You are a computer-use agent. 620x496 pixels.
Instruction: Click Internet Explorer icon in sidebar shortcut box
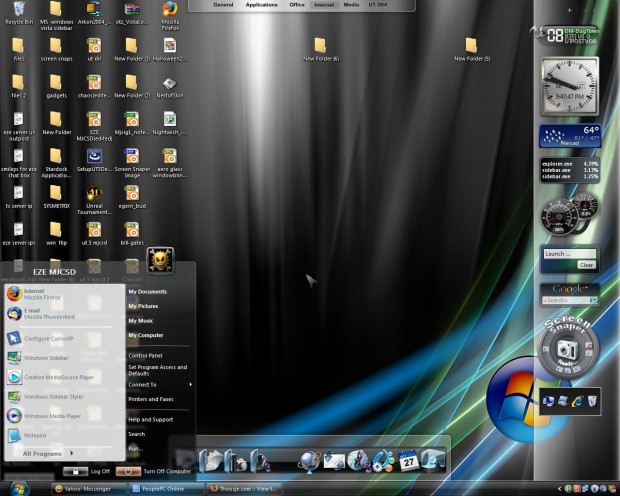577,401
